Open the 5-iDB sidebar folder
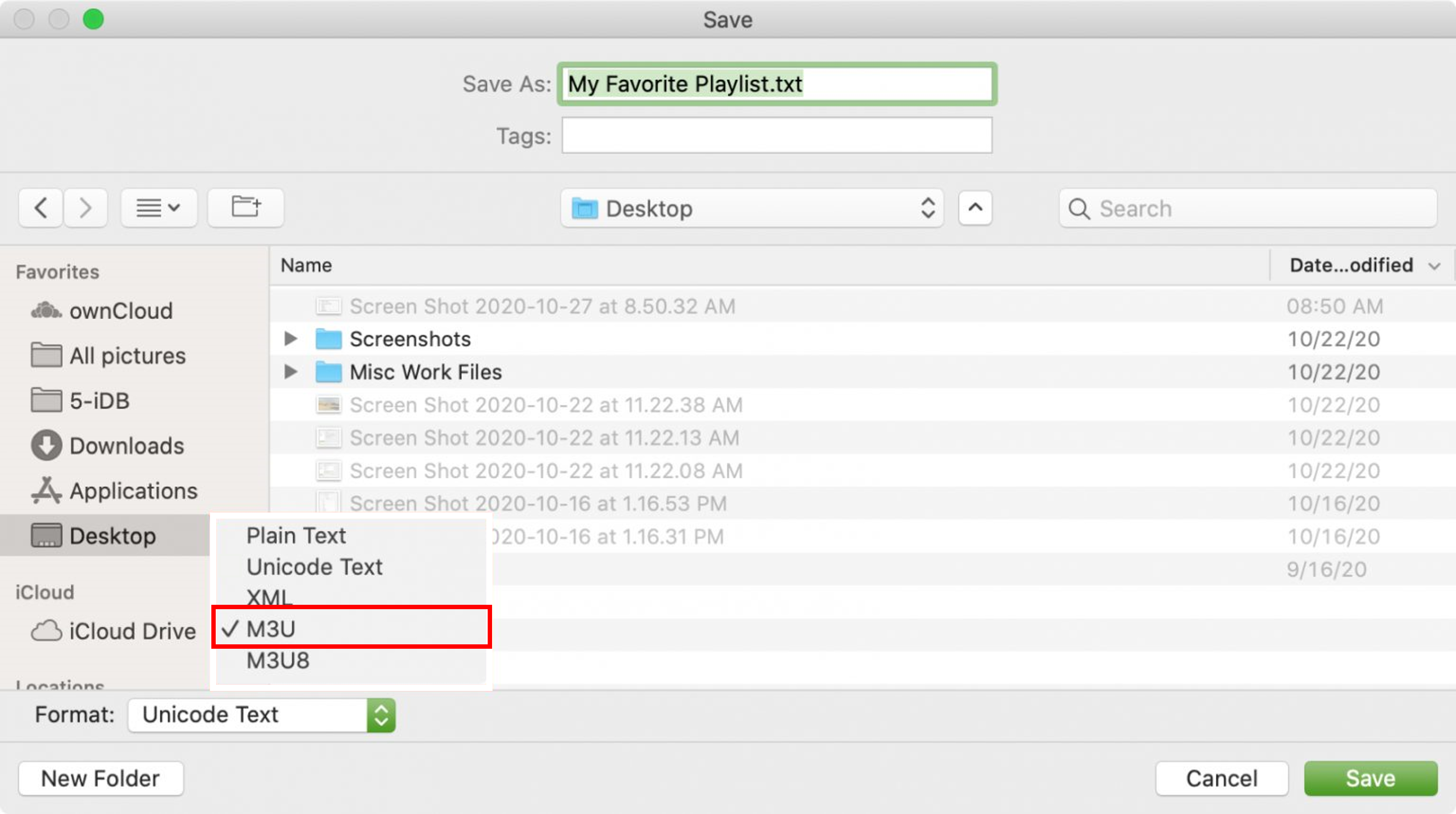Screen dimensions: 1456x814 99,401
